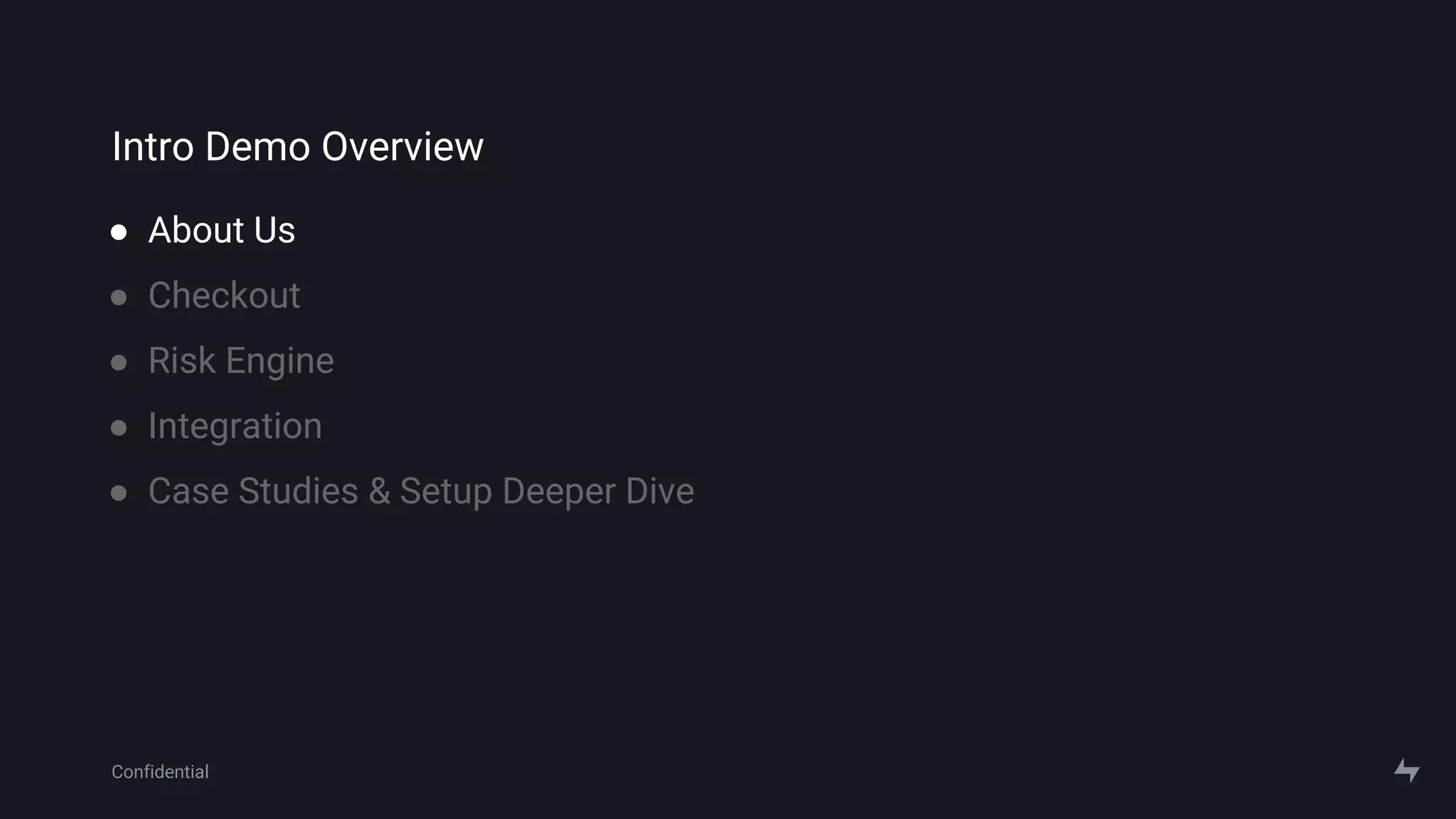Screen dimensions: 1456x819
Task: Click the word Intro in the title
Action: 153,146
